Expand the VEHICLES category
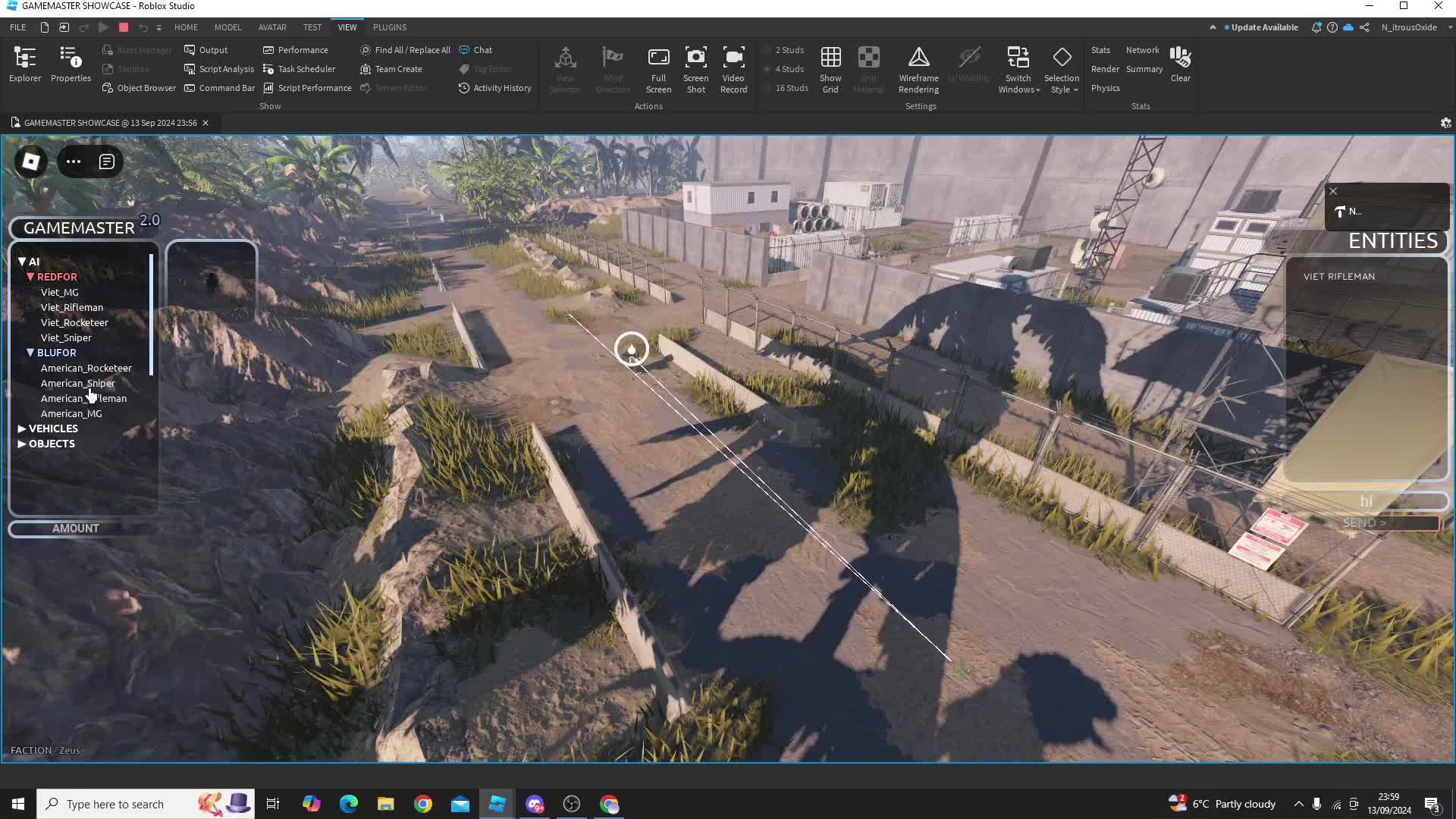 (22, 428)
